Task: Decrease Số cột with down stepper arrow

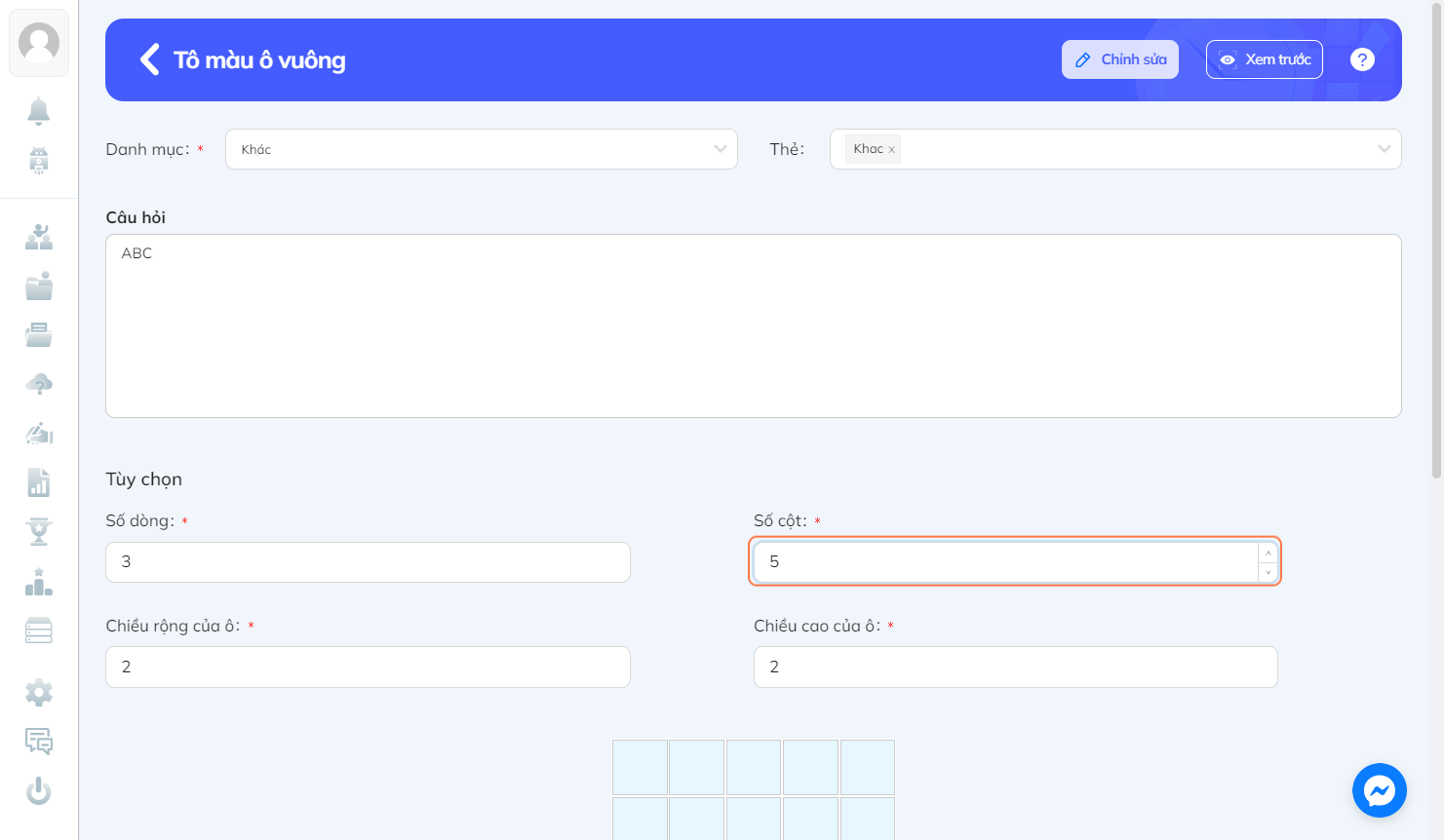Action: tap(1268, 572)
